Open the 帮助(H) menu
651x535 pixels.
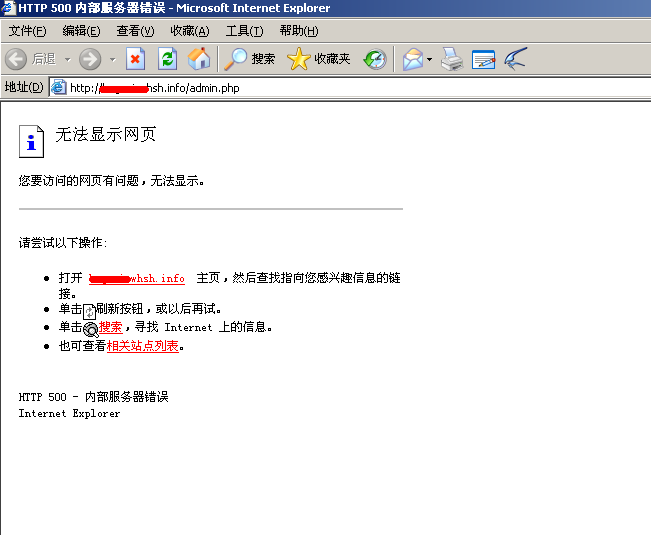[299, 31]
